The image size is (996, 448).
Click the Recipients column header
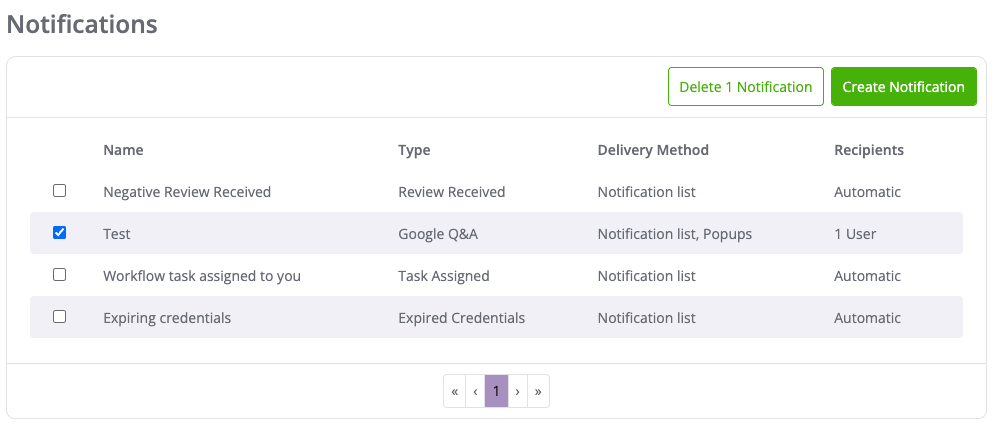(x=868, y=150)
